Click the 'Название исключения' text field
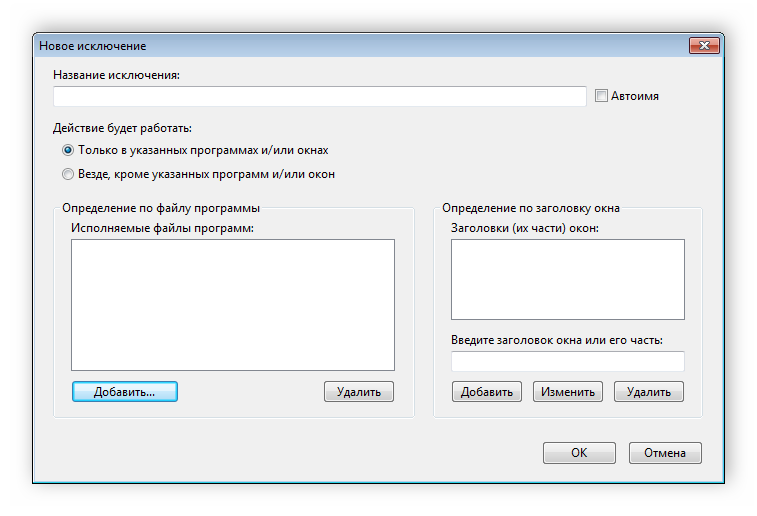This screenshot has height=516, width=757. click(x=319, y=96)
